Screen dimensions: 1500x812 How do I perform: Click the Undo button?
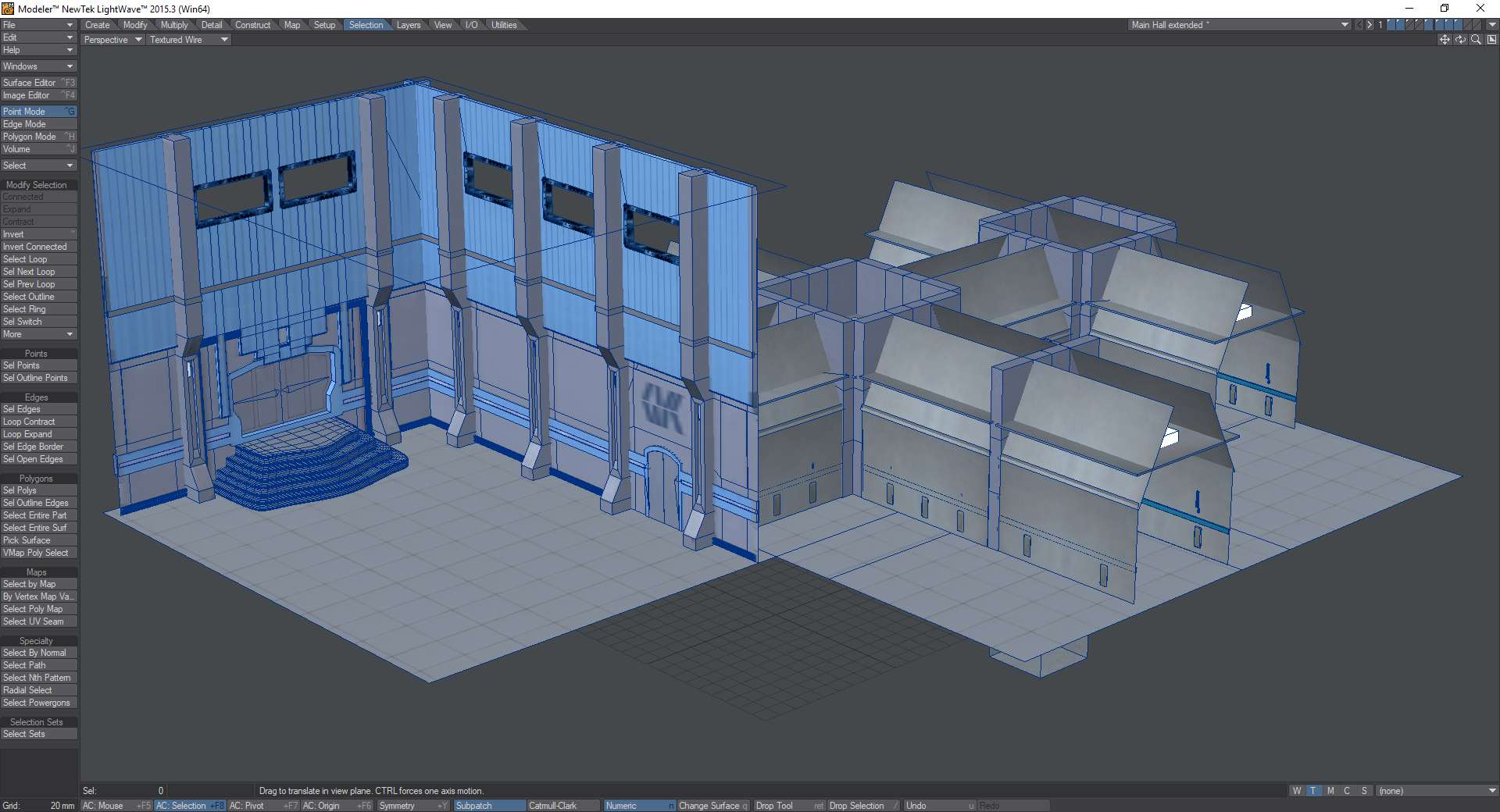940,806
